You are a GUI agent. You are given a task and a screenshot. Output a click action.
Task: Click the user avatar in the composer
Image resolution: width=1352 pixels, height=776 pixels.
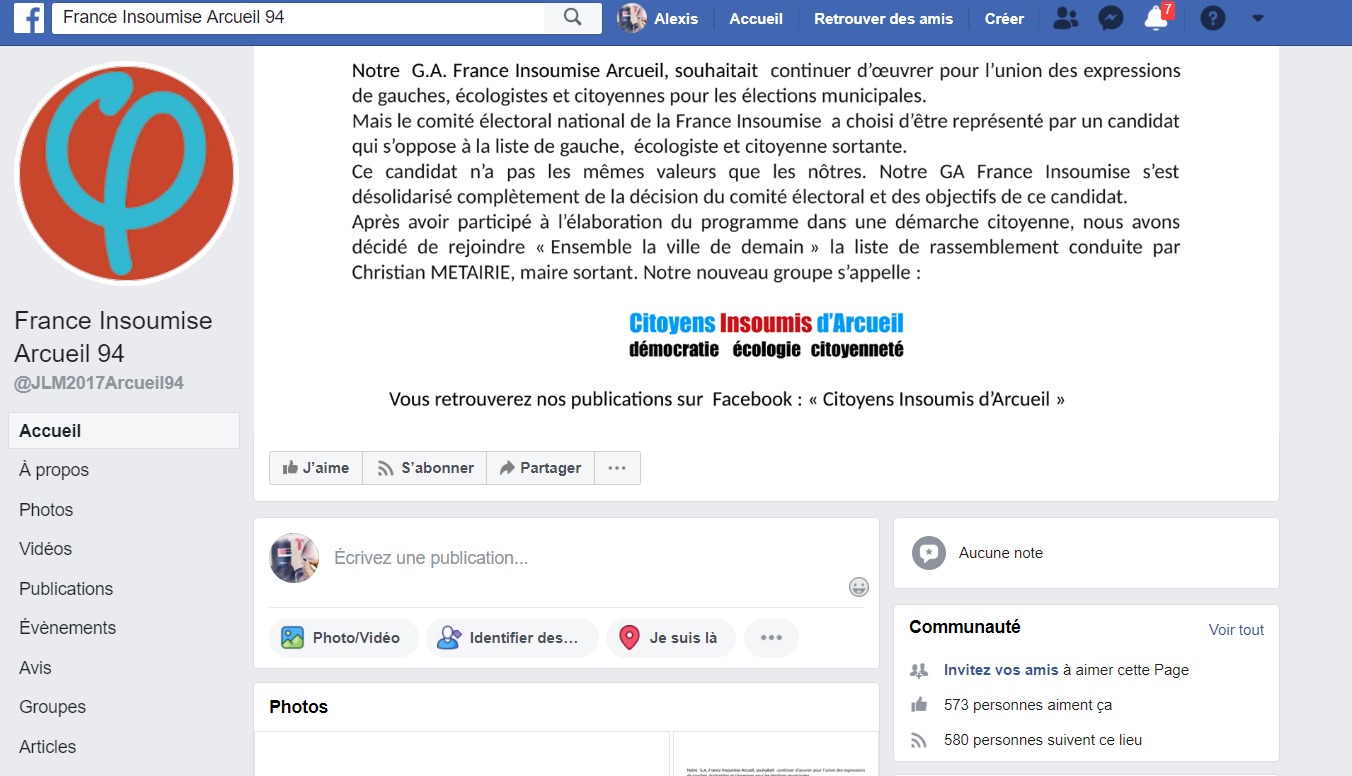click(294, 558)
